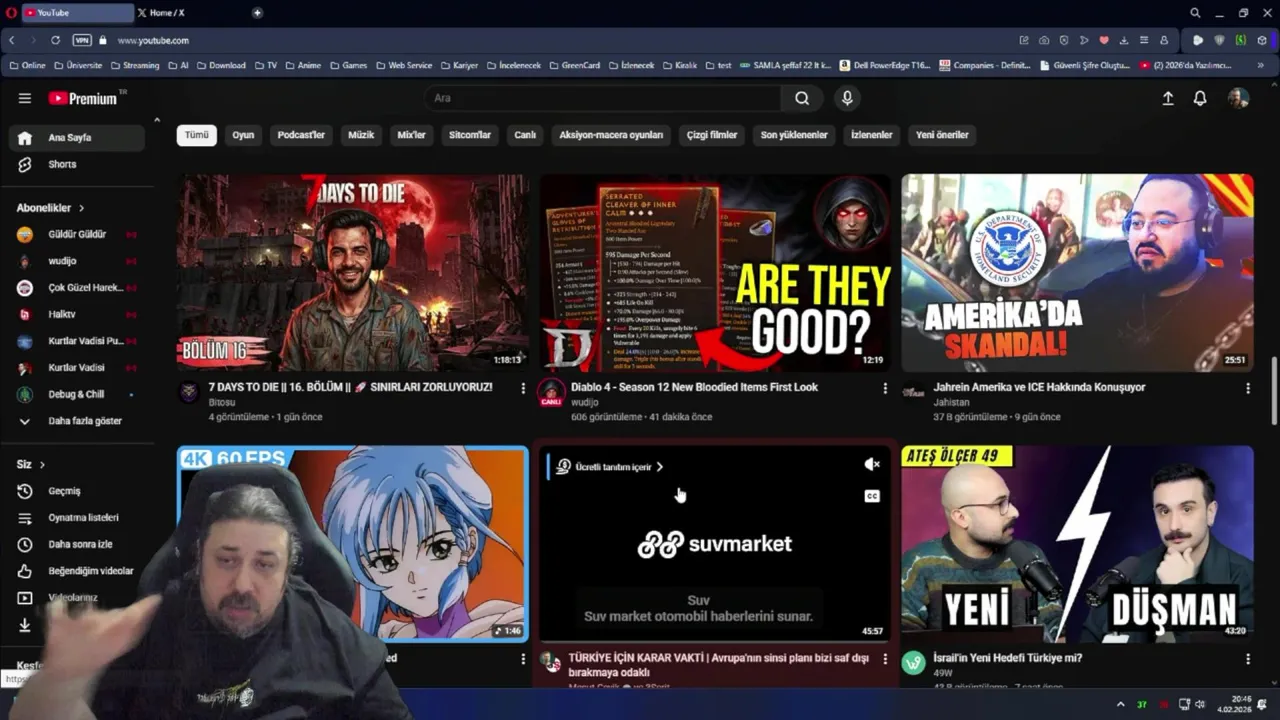Screen dimensions: 1280x720
Task: Open the Games bookmarks folder
Action: (348, 65)
